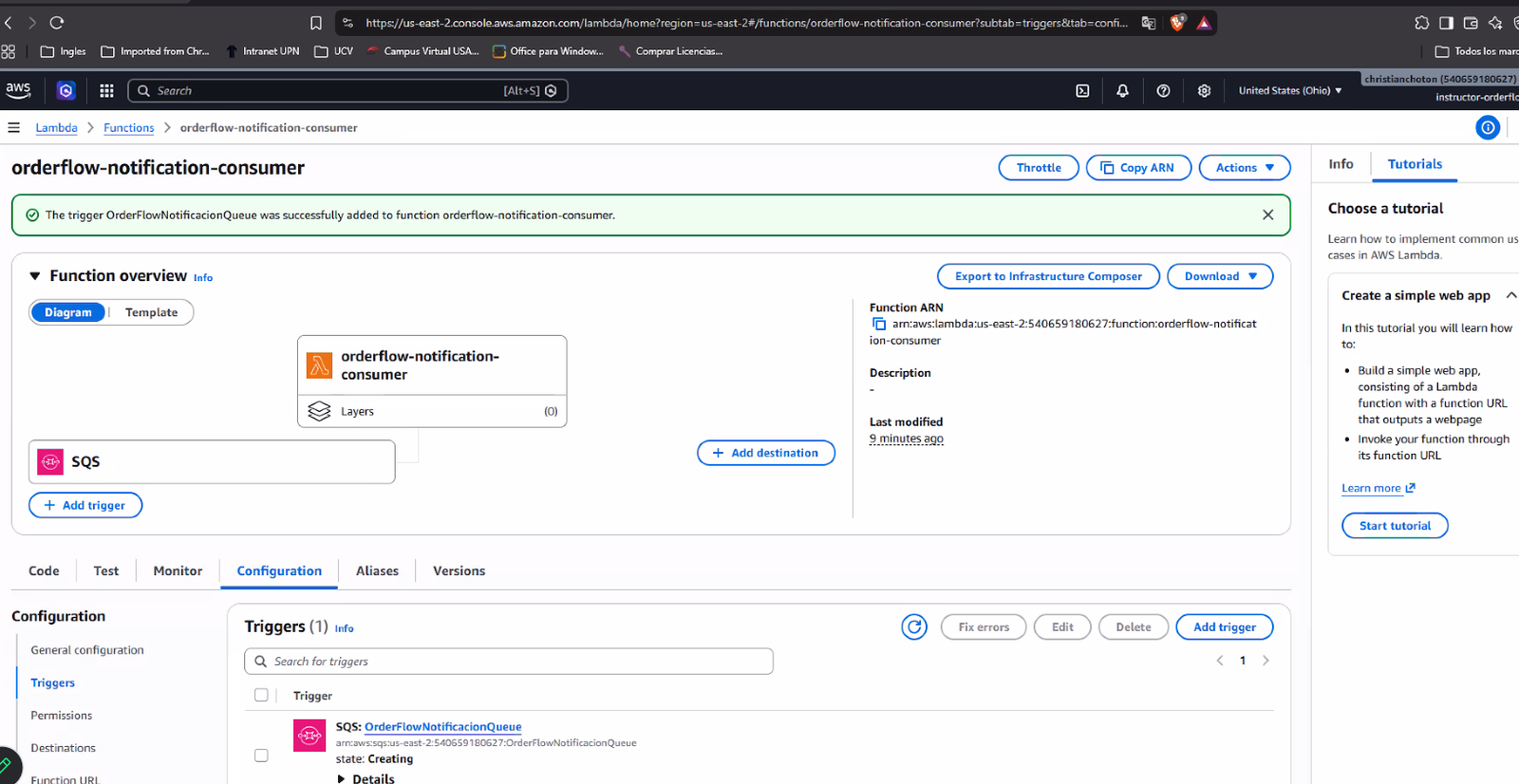Switch to the Tutorials panel tab

point(1415,164)
